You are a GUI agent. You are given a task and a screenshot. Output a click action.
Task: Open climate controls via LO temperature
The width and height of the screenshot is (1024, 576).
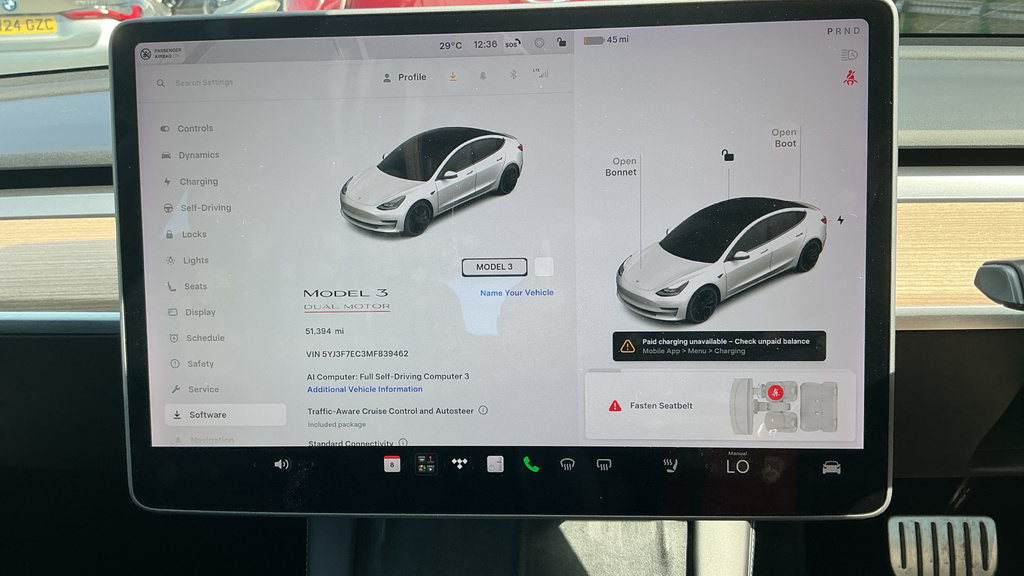(737, 466)
